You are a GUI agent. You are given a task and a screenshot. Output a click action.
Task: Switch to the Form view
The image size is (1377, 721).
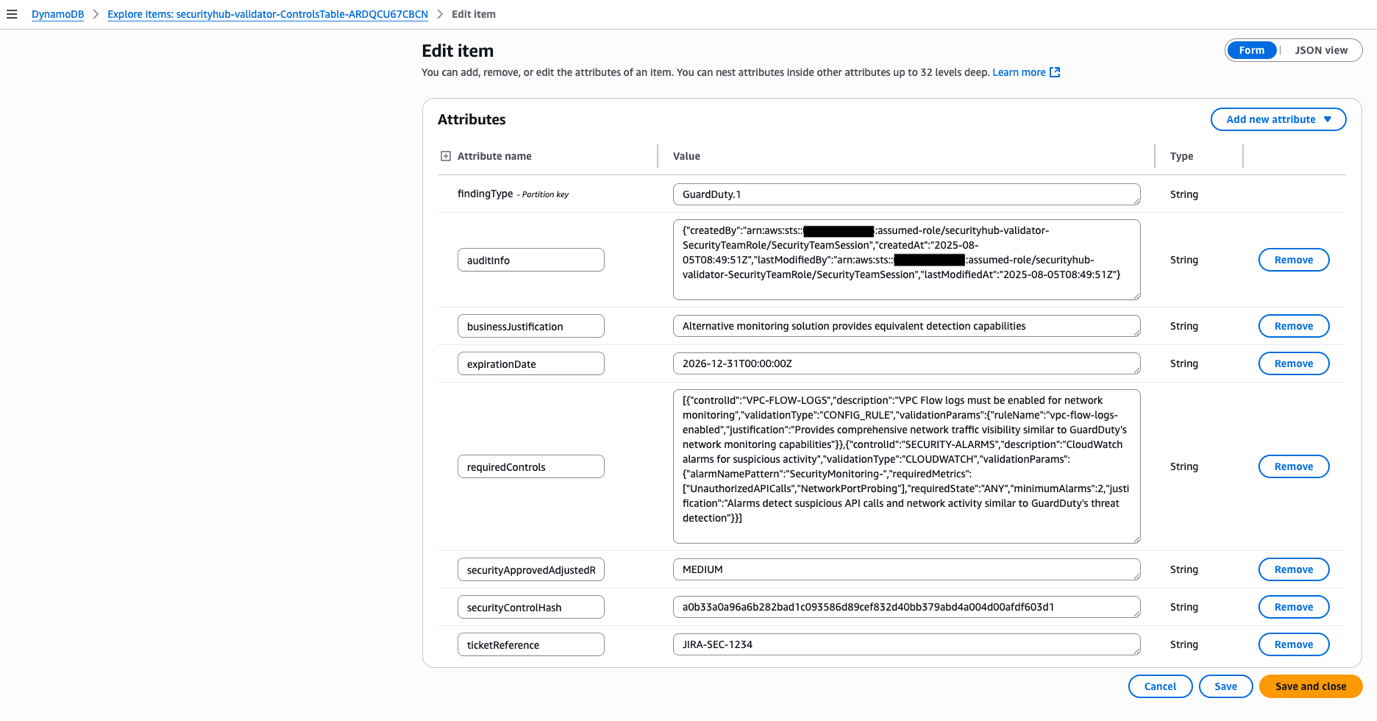(1252, 50)
